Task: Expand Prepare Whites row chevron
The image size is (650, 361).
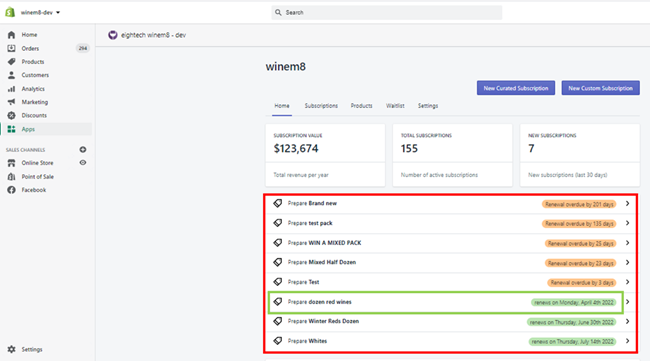Action: pos(628,341)
